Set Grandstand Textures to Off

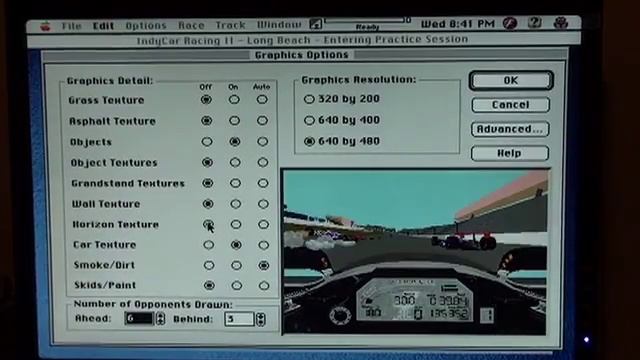[x=208, y=183]
